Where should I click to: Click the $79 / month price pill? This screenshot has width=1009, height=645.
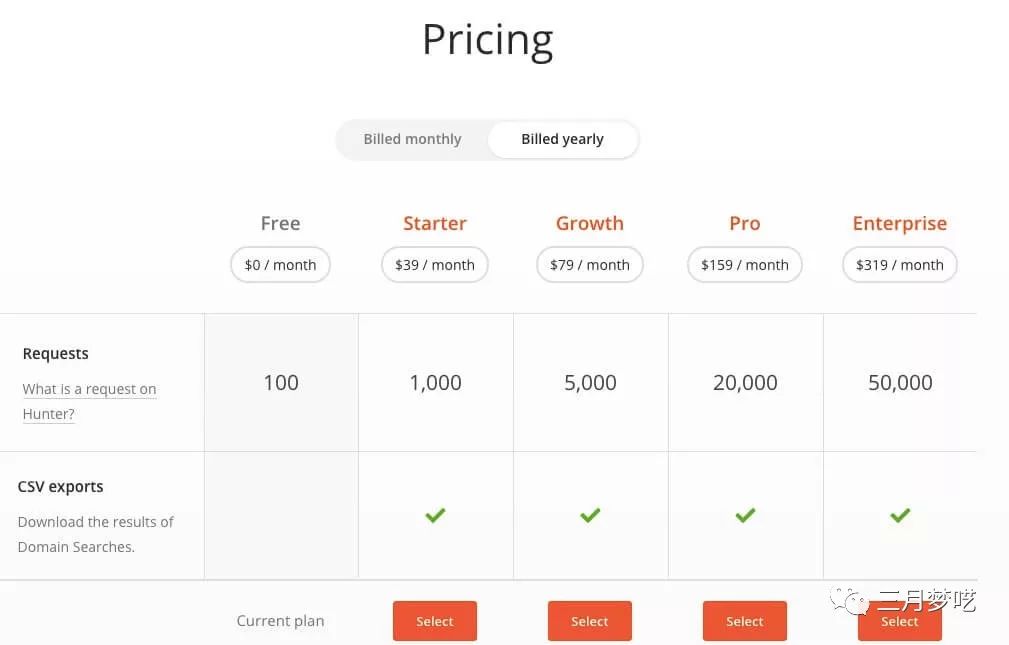click(590, 265)
